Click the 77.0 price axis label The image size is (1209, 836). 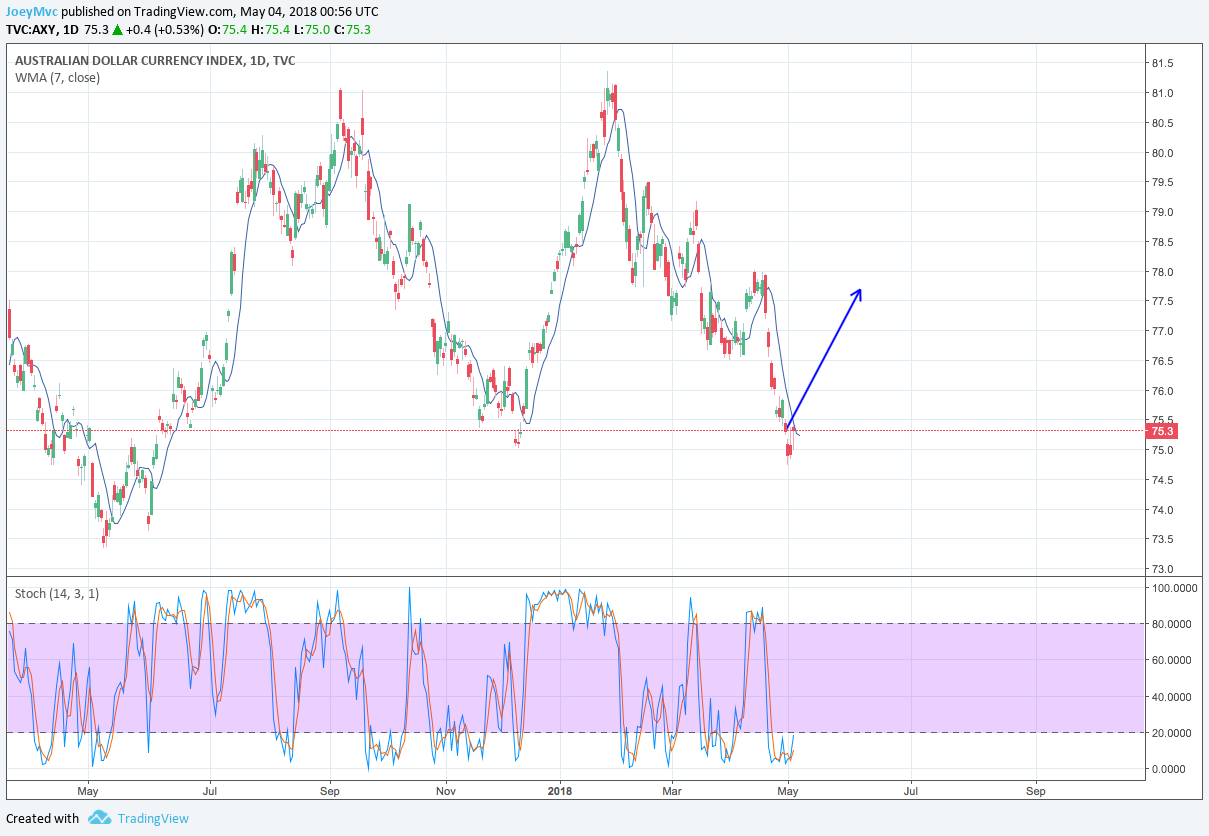point(1162,332)
